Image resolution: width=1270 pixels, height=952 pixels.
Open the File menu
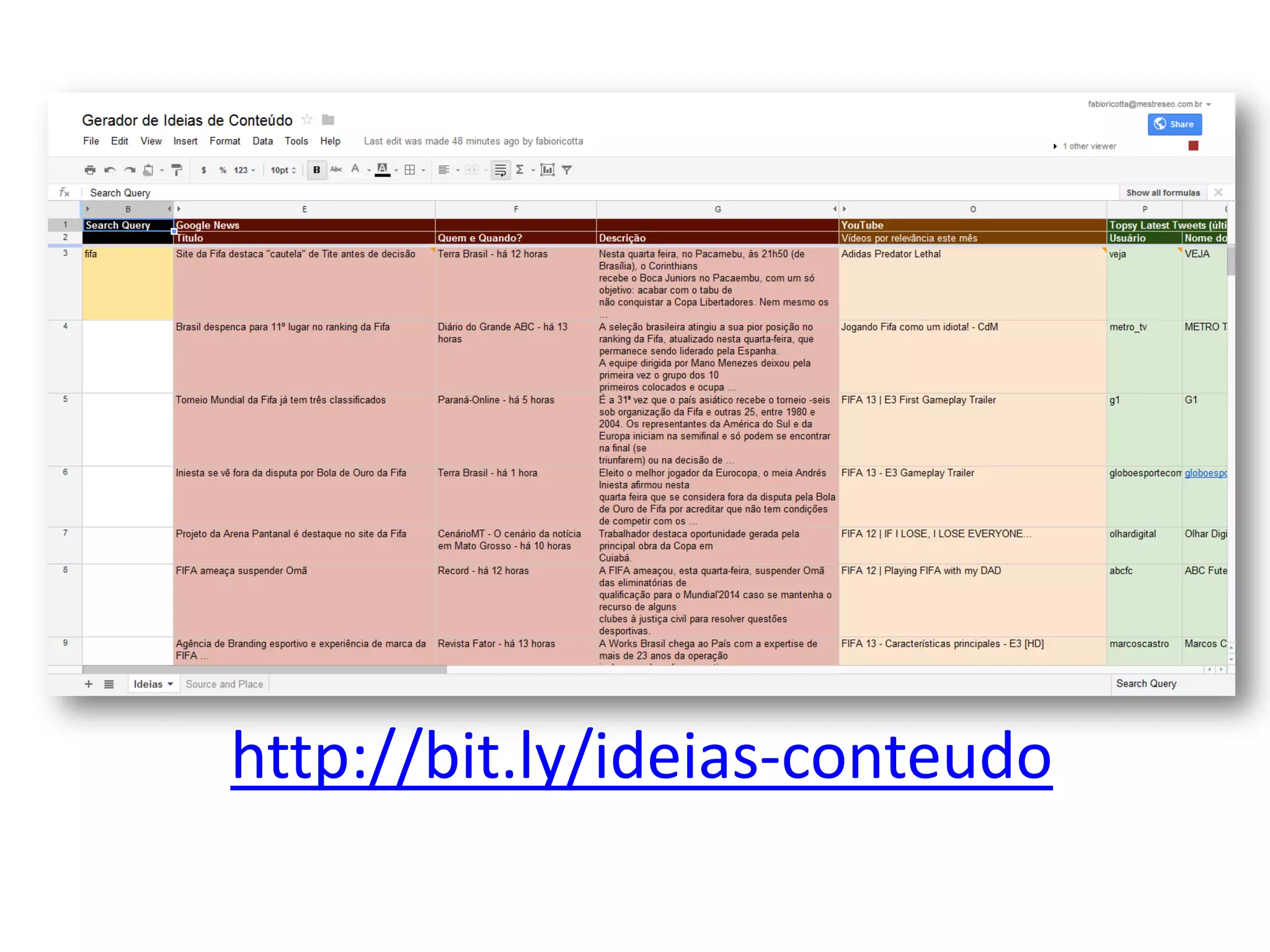point(91,141)
